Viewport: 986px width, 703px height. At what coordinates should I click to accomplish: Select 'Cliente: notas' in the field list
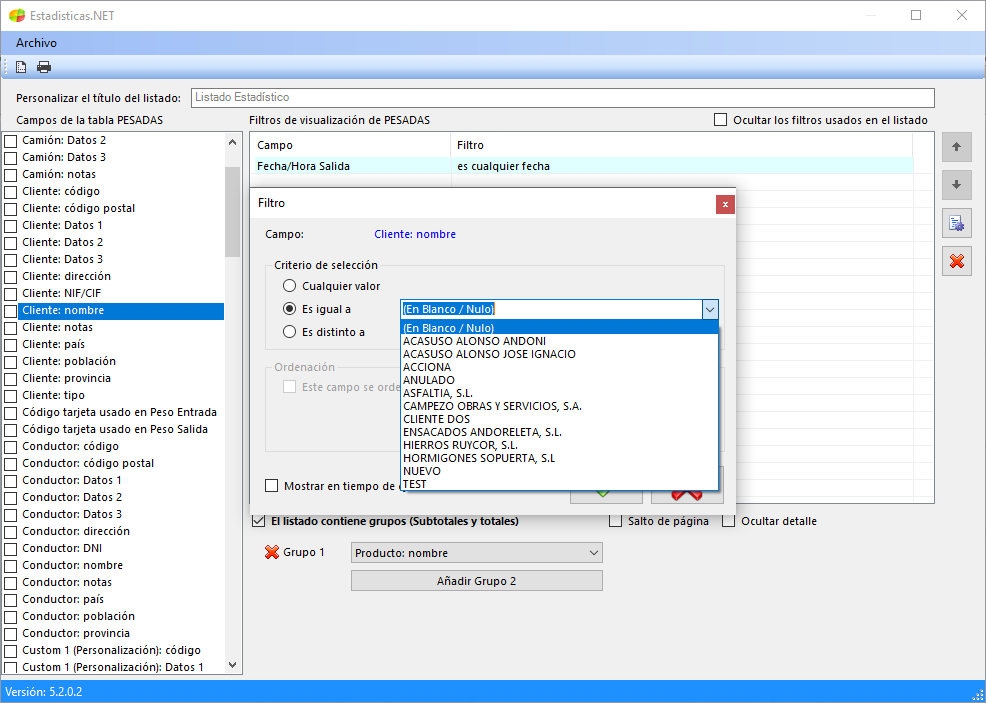[x=57, y=328]
